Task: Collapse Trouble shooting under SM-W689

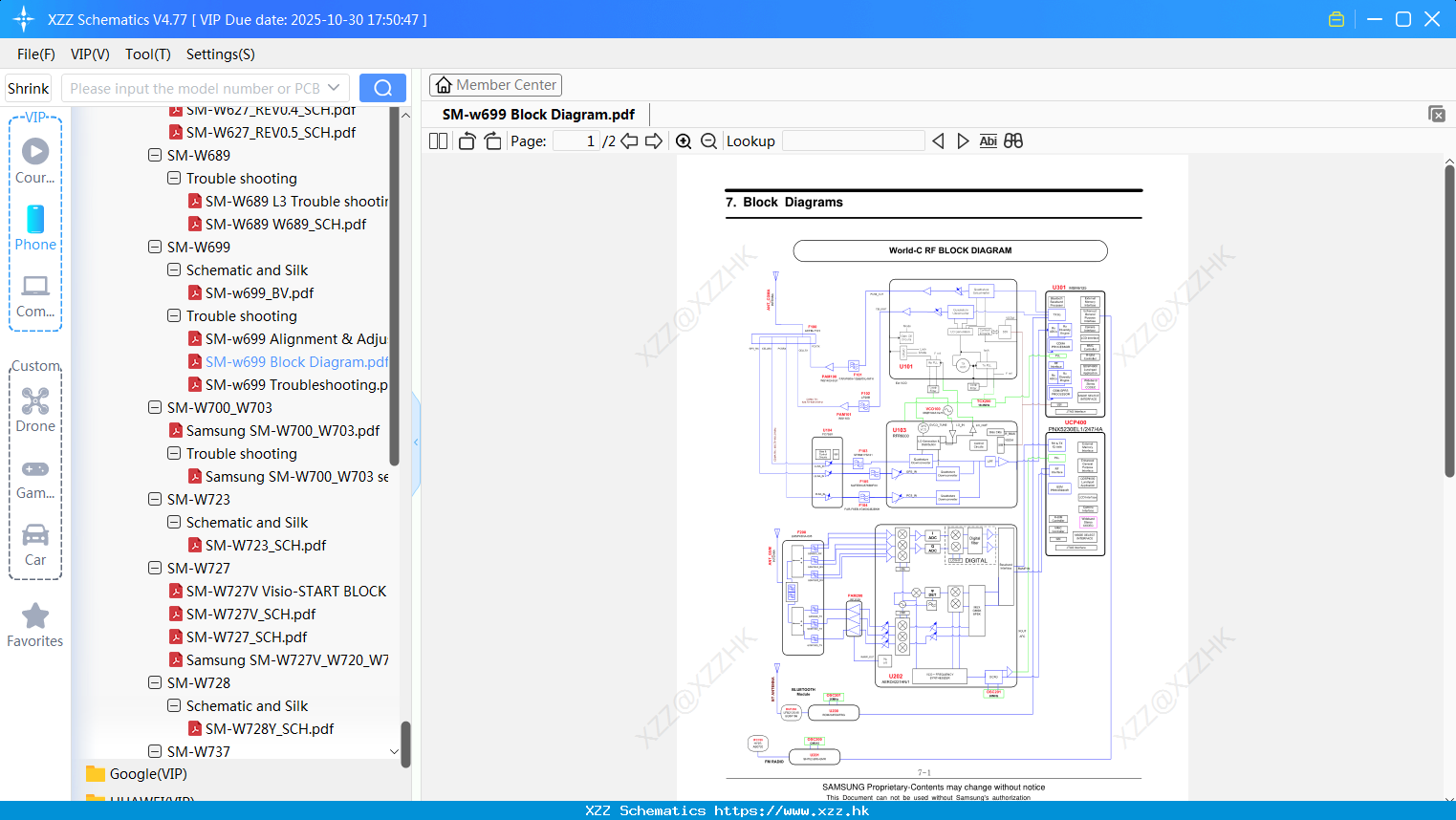Action: (x=174, y=178)
